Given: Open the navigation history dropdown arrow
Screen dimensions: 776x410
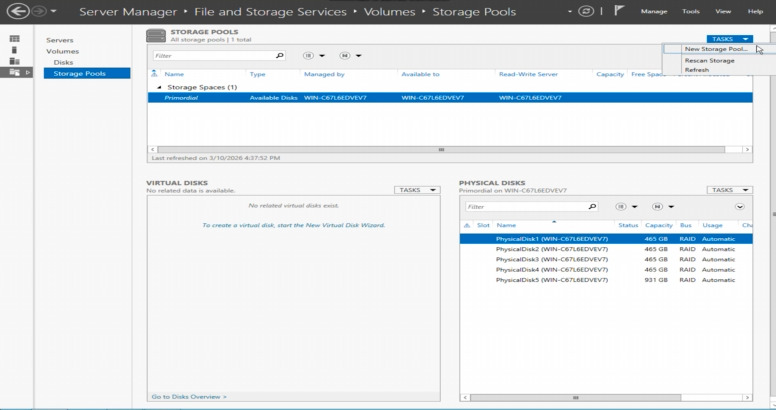Looking at the screenshot, I should click(53, 11).
